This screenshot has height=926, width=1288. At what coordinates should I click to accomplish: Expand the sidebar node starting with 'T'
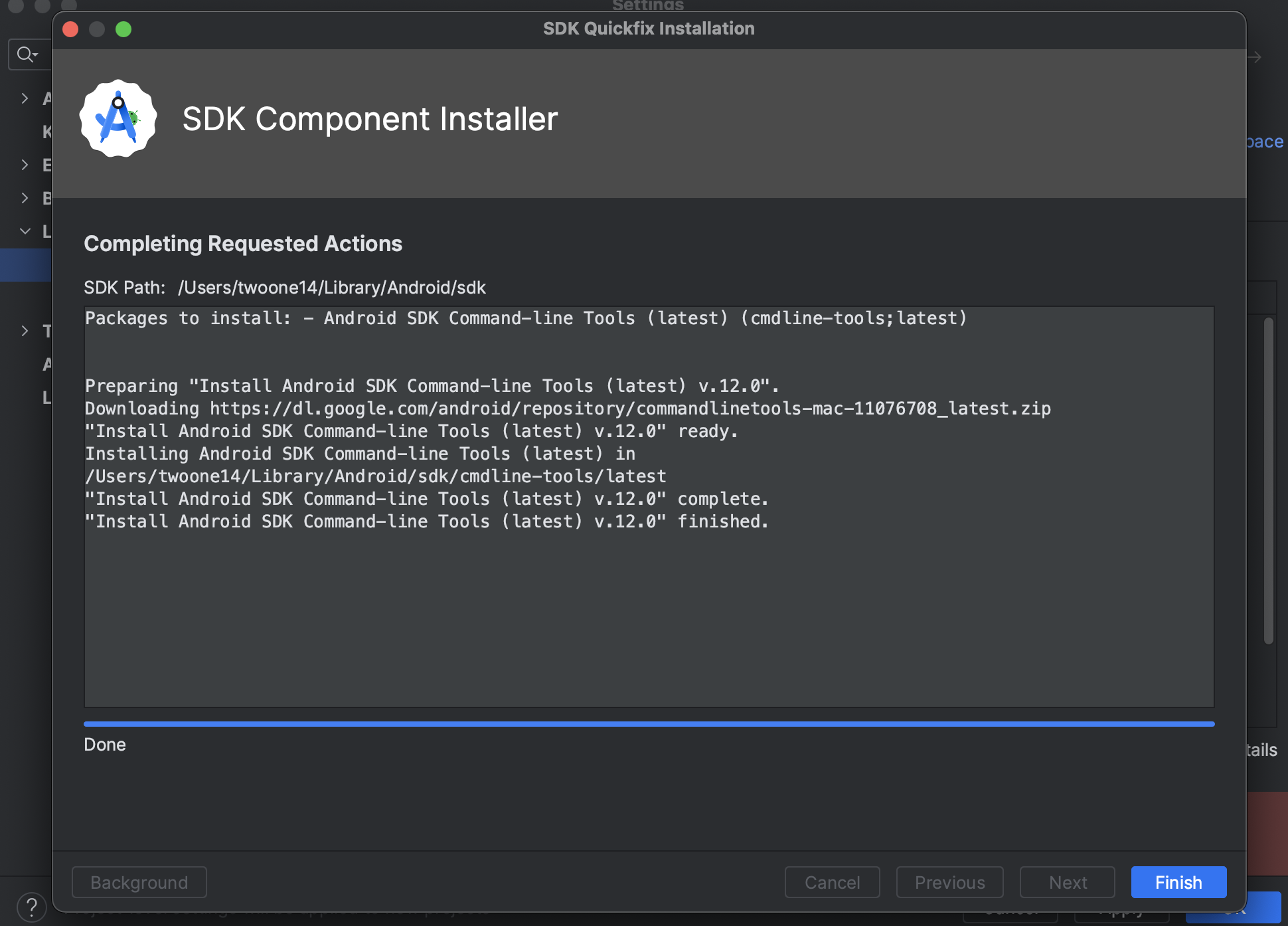point(25,331)
